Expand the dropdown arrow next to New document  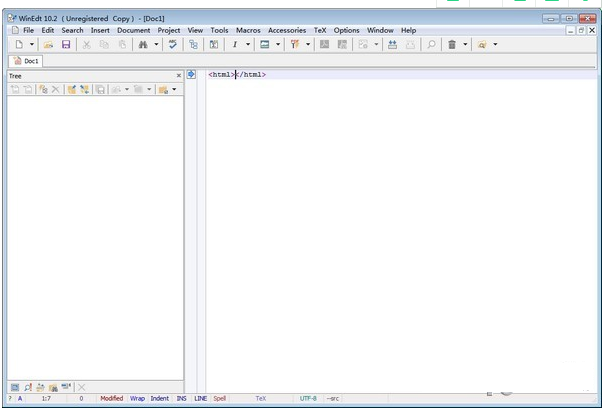31,45
